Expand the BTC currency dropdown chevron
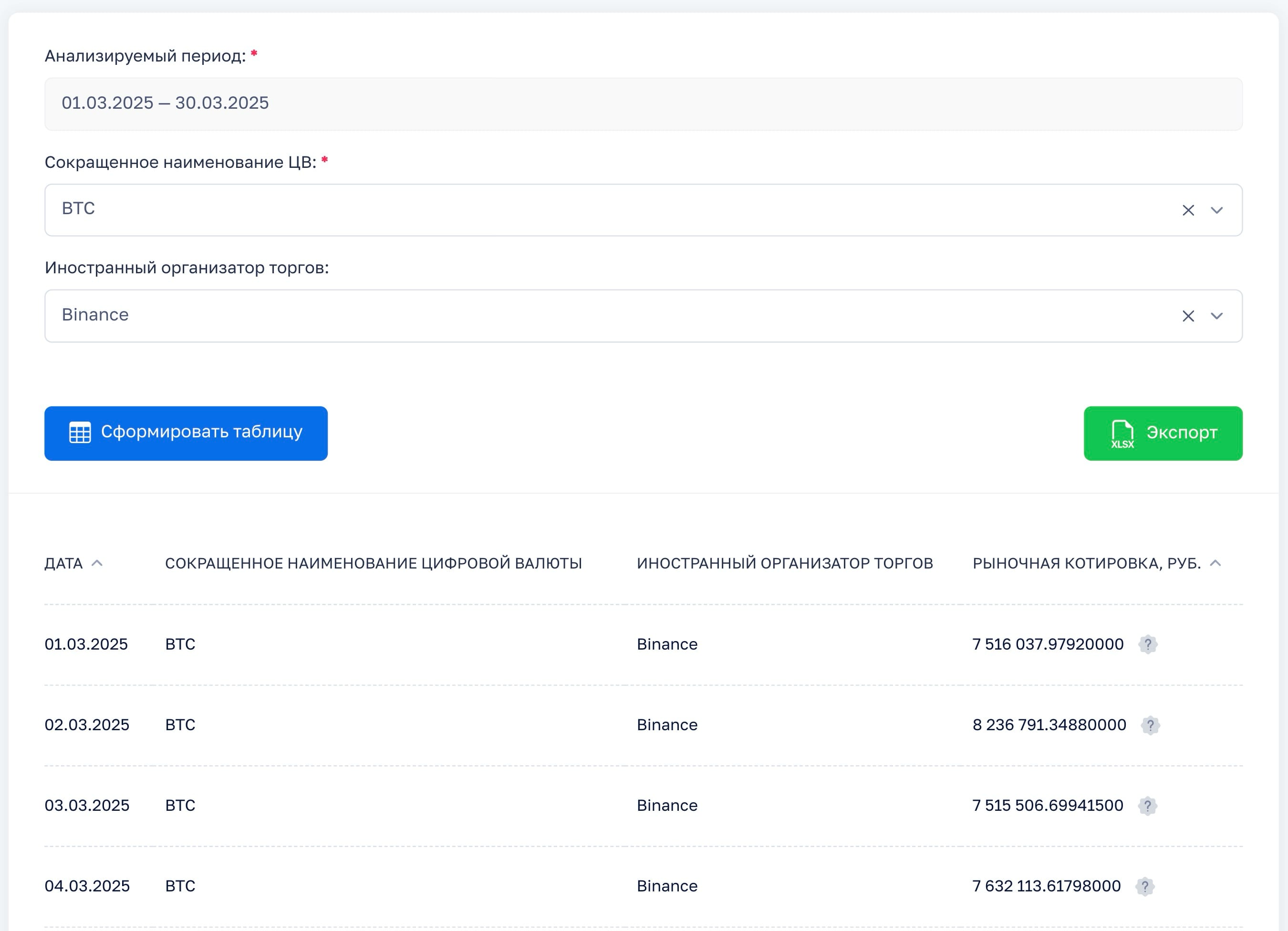The height and width of the screenshot is (931, 1288). 1216,210
